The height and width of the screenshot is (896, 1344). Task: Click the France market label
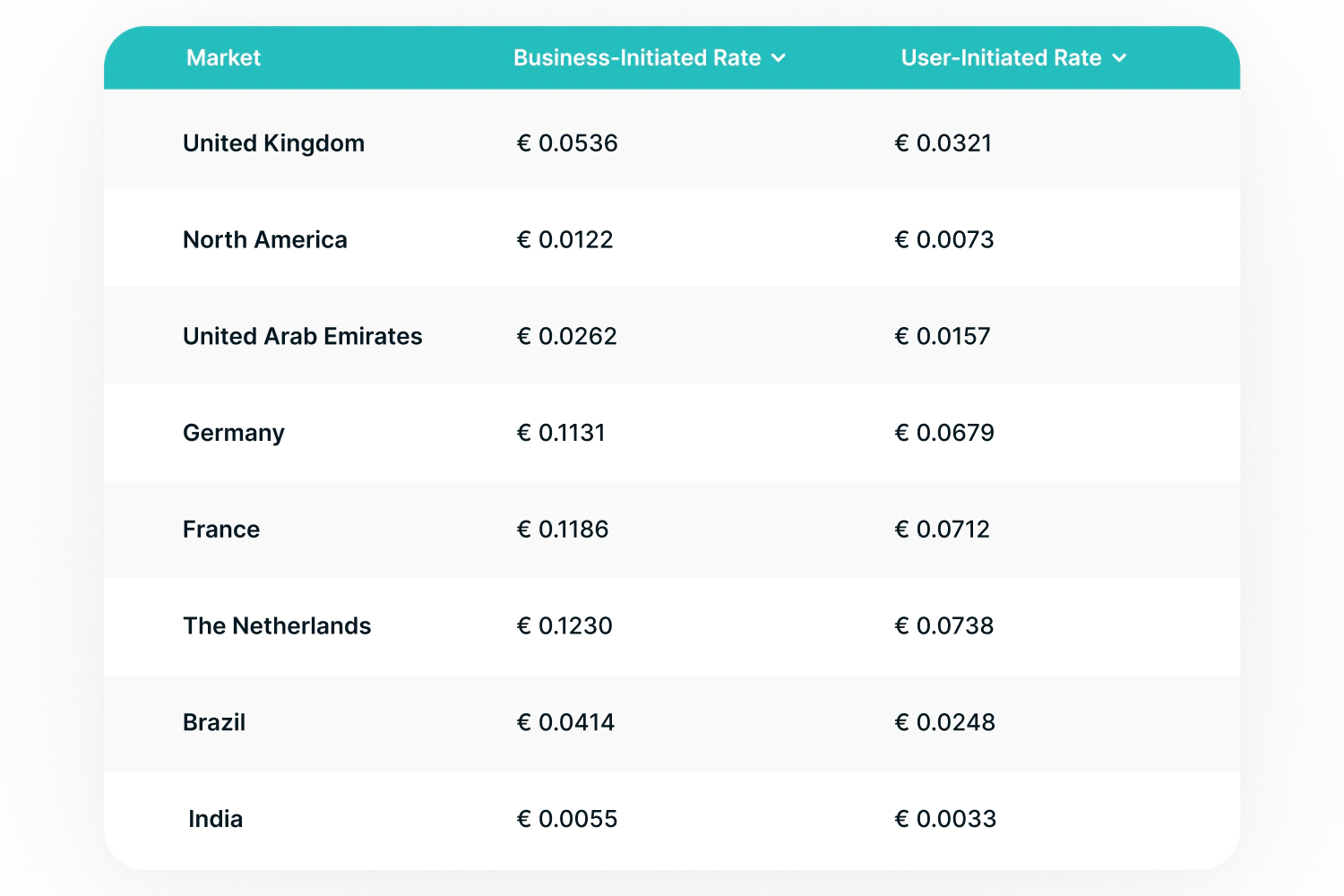[x=220, y=529]
